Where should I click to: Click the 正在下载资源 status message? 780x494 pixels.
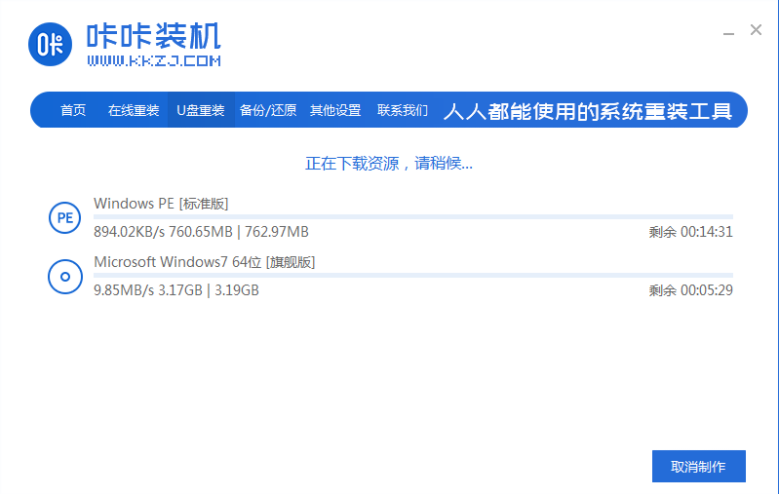click(x=389, y=163)
